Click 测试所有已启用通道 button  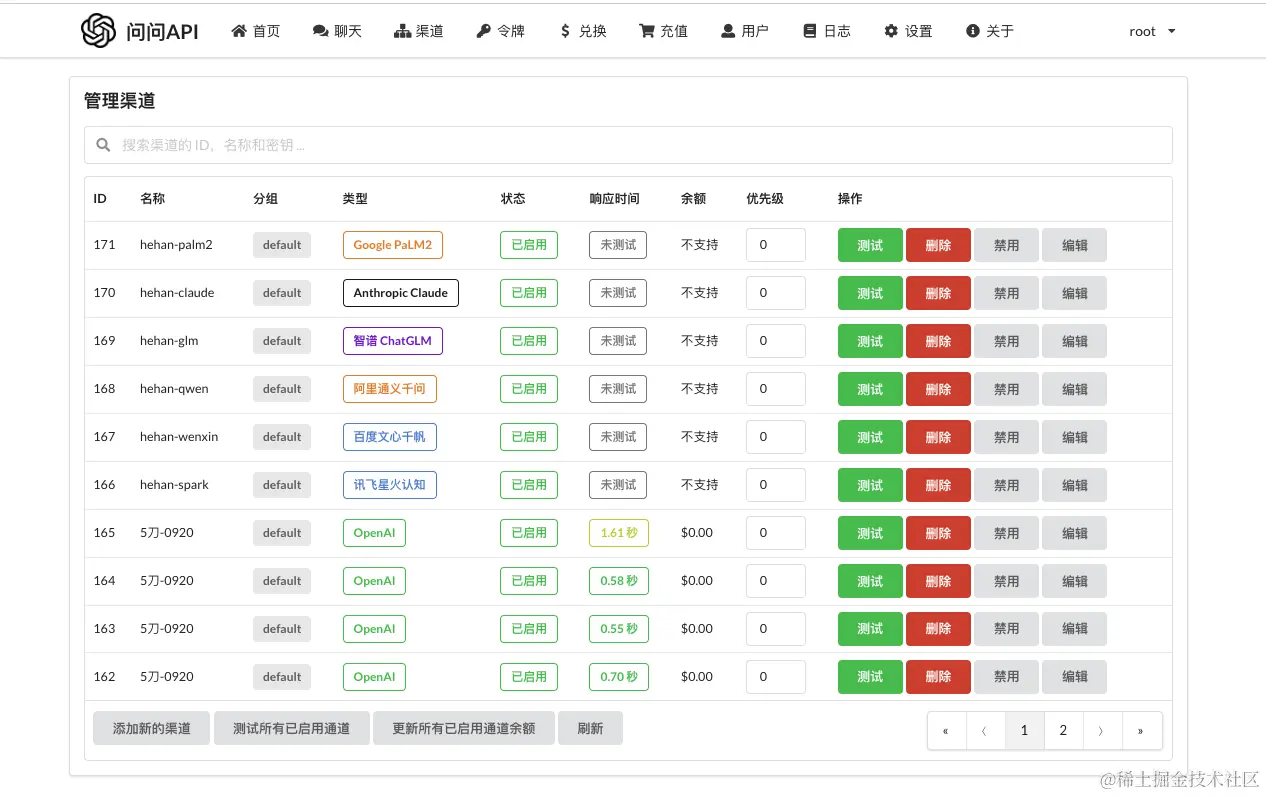(x=292, y=729)
